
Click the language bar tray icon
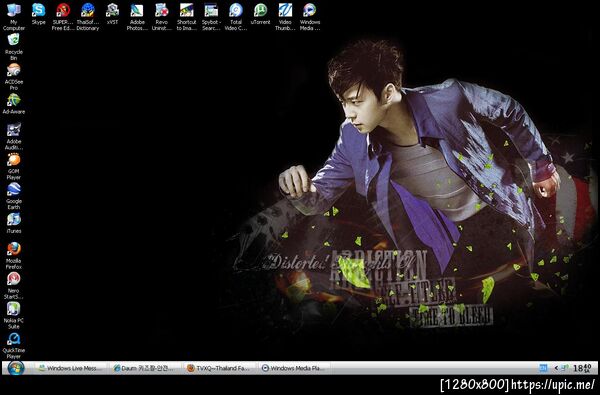coord(543,368)
